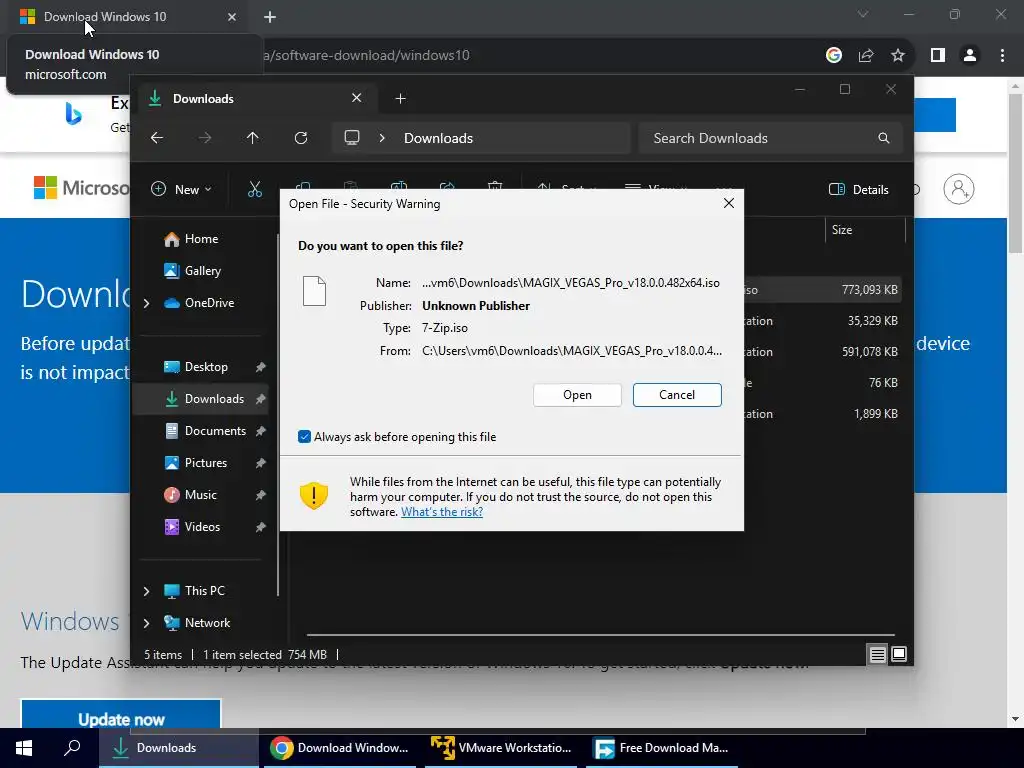Open the Chrome profile icon
The height and width of the screenshot is (768, 1024).
coord(970,56)
